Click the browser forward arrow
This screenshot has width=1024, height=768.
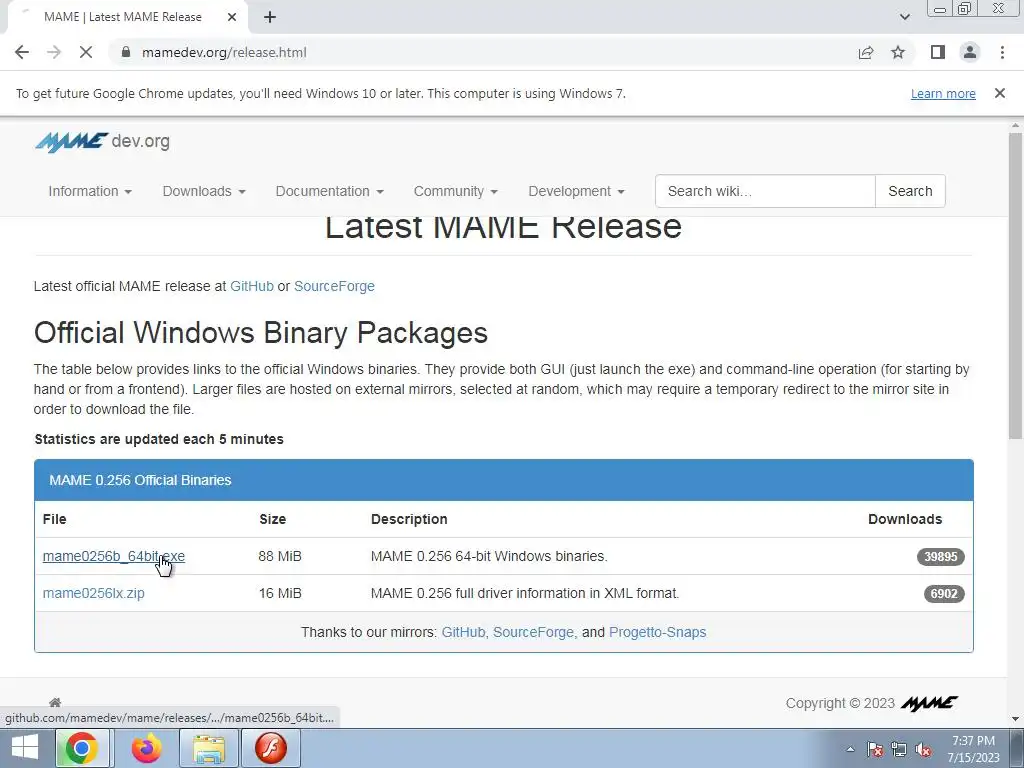click(54, 52)
